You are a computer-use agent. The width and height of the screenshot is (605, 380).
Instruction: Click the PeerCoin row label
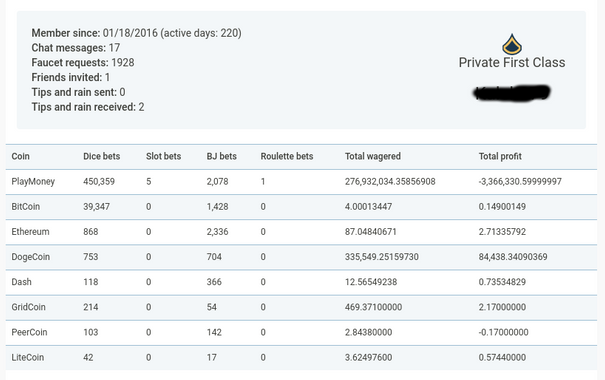coord(29,332)
